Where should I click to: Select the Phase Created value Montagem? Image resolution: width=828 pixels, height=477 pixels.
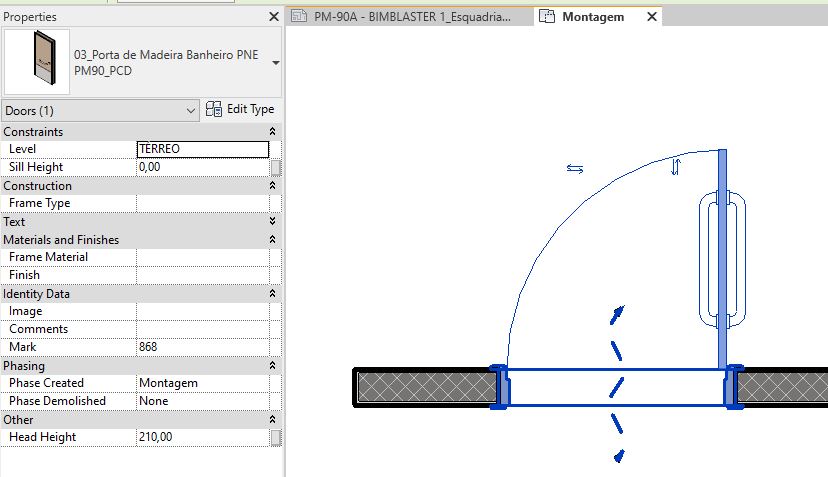tap(203, 383)
